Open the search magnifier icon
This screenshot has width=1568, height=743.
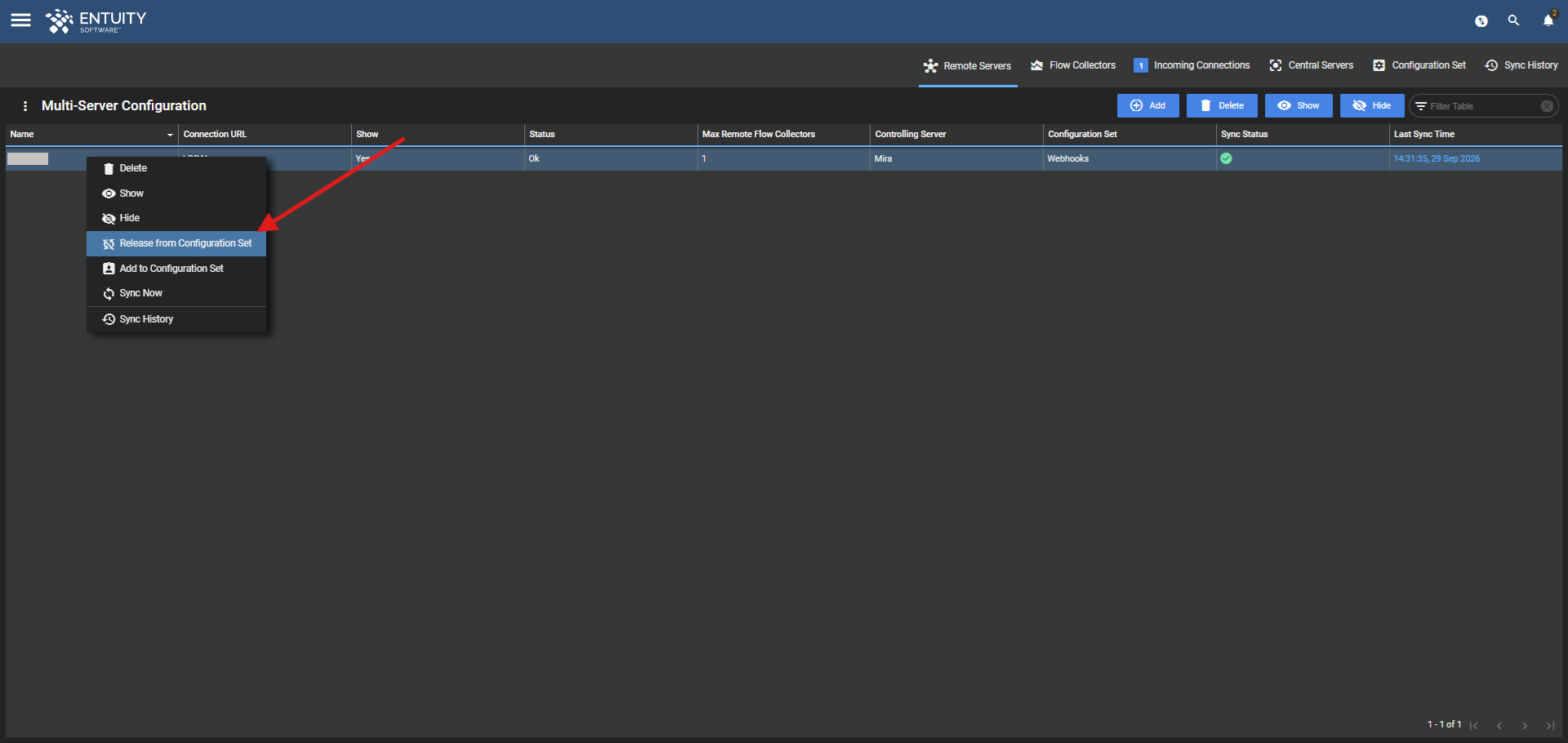tap(1513, 21)
